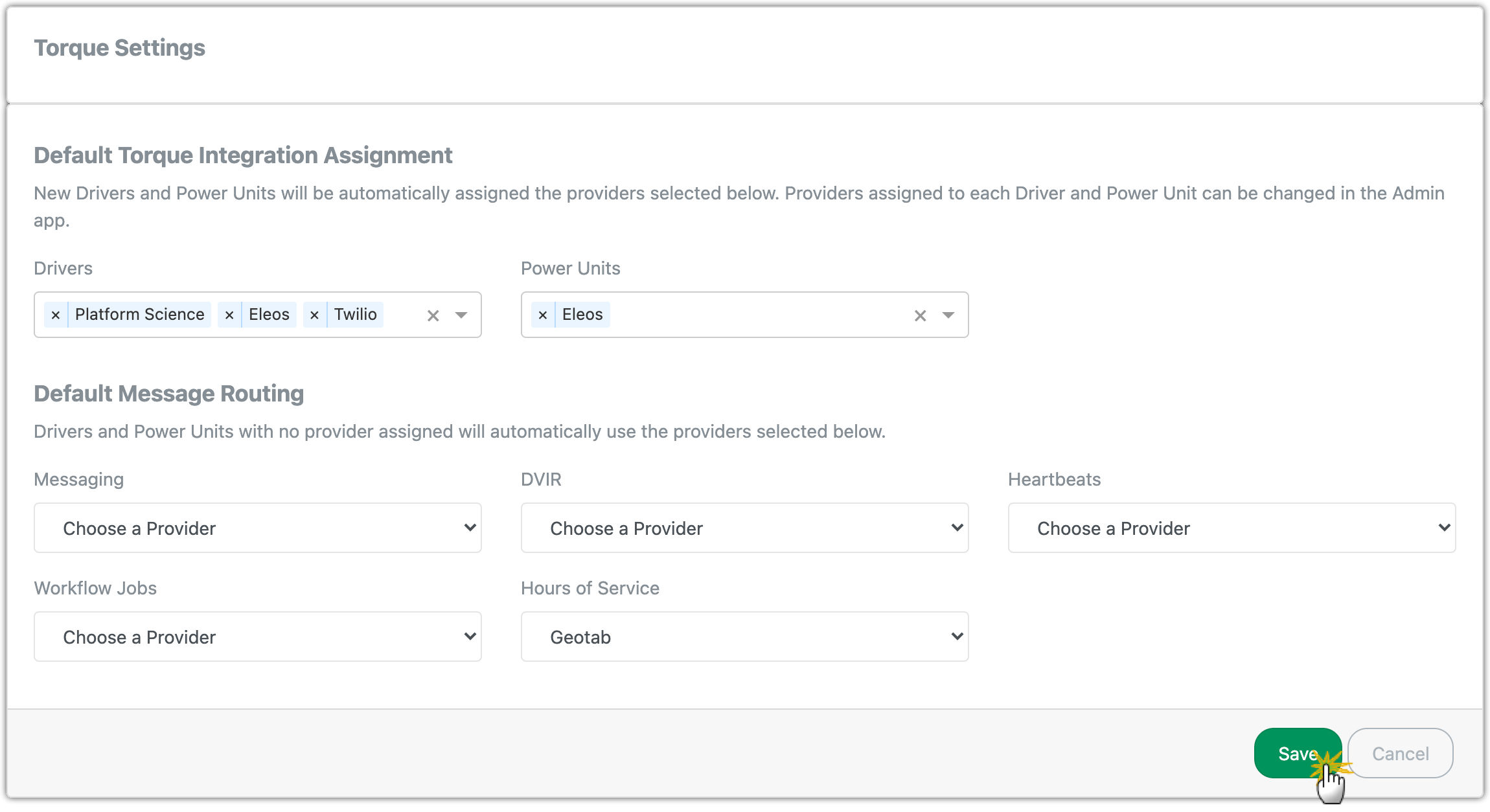Select the Eleos tag label in Power Units

point(582,315)
